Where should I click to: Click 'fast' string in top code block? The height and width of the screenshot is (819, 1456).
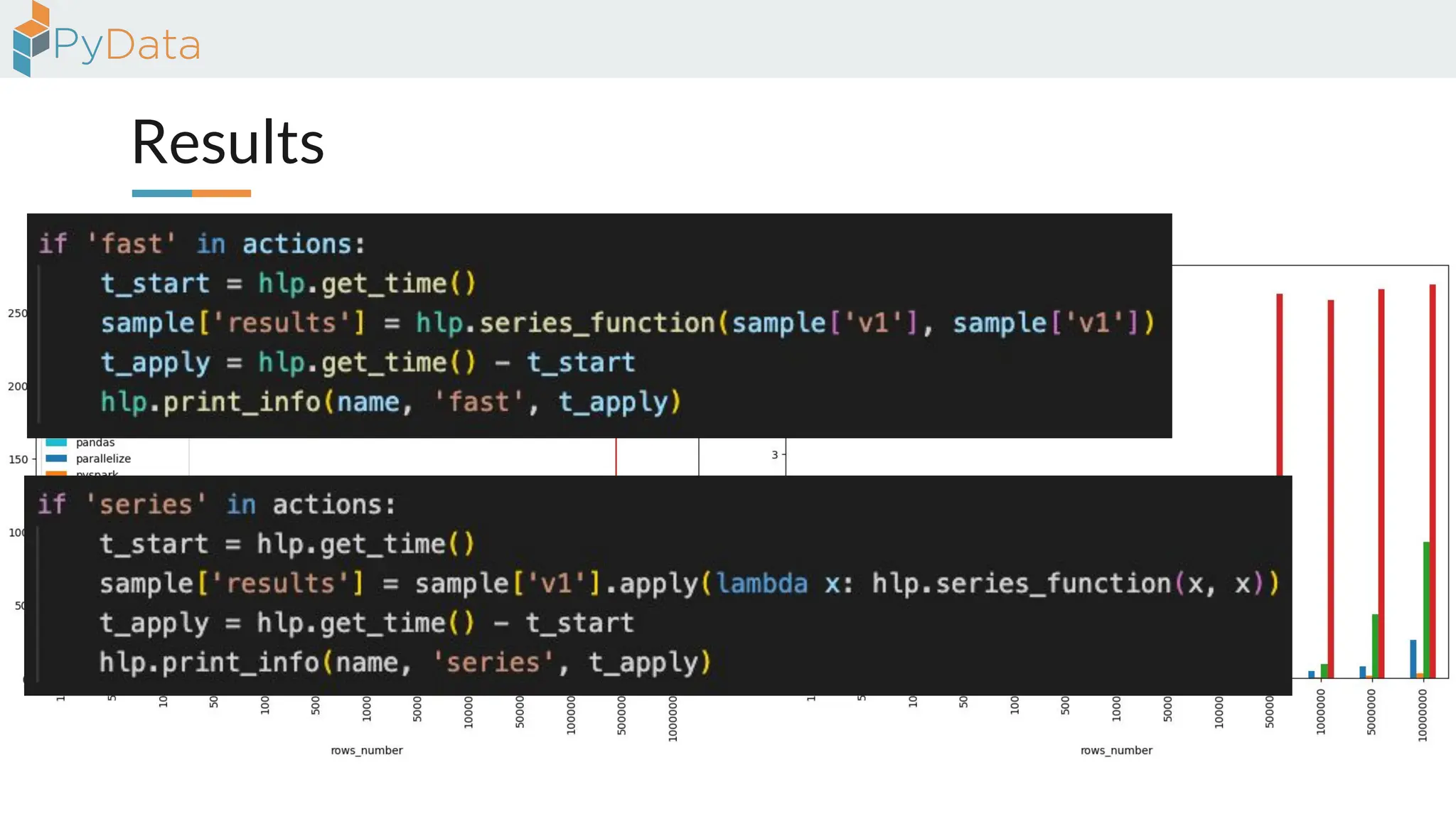tap(132, 244)
